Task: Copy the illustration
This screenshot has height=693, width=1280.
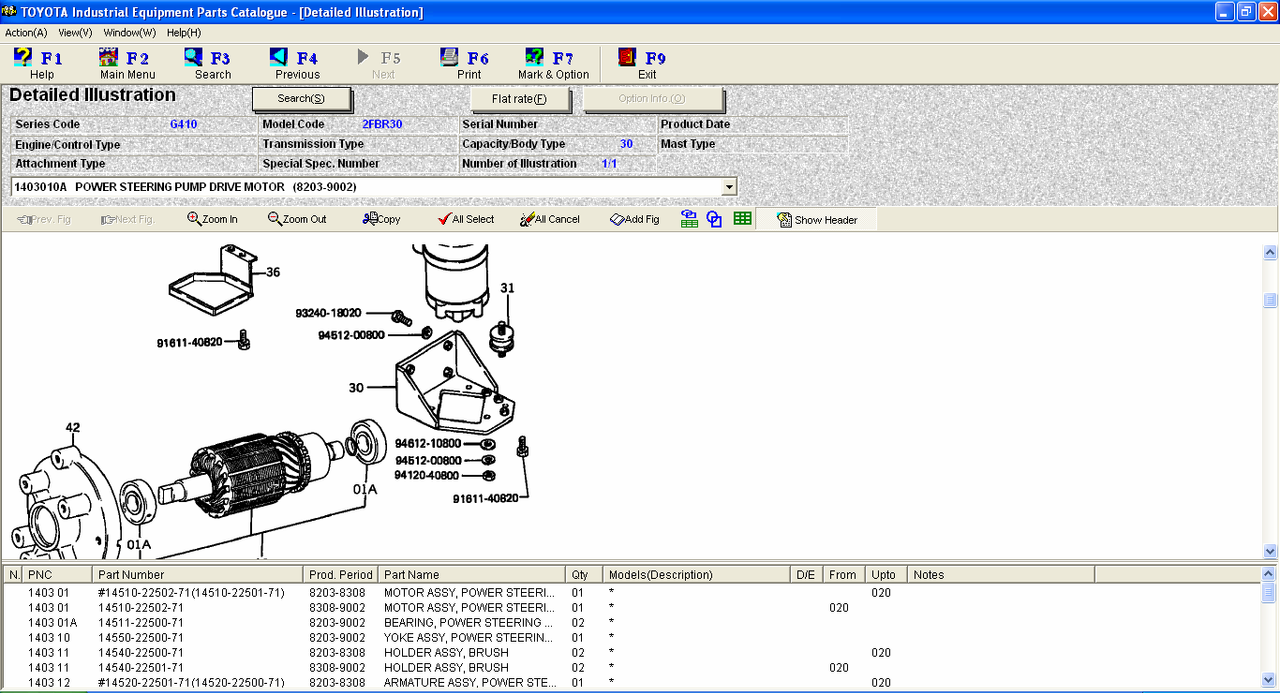Action: click(381, 219)
